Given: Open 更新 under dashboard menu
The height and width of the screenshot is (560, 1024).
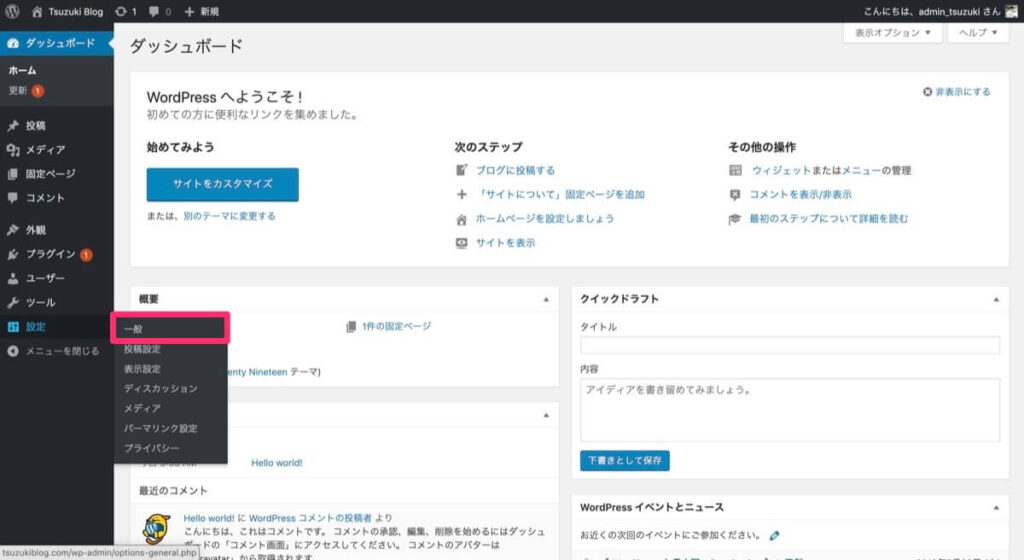Looking at the screenshot, I should pos(26,91).
